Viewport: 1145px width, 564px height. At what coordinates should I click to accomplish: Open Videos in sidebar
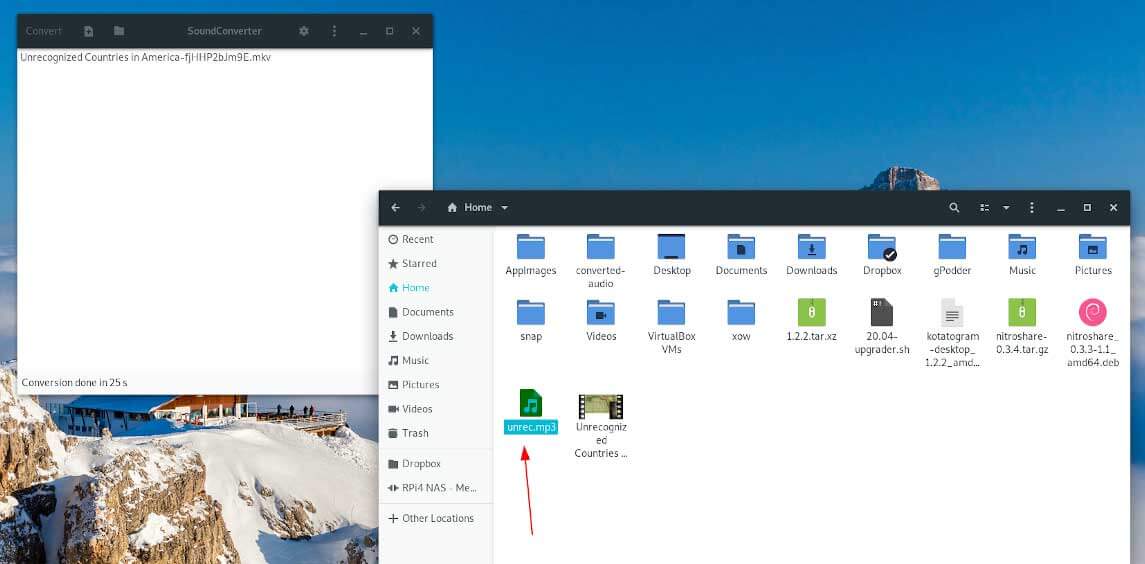pyautogui.click(x=436, y=408)
